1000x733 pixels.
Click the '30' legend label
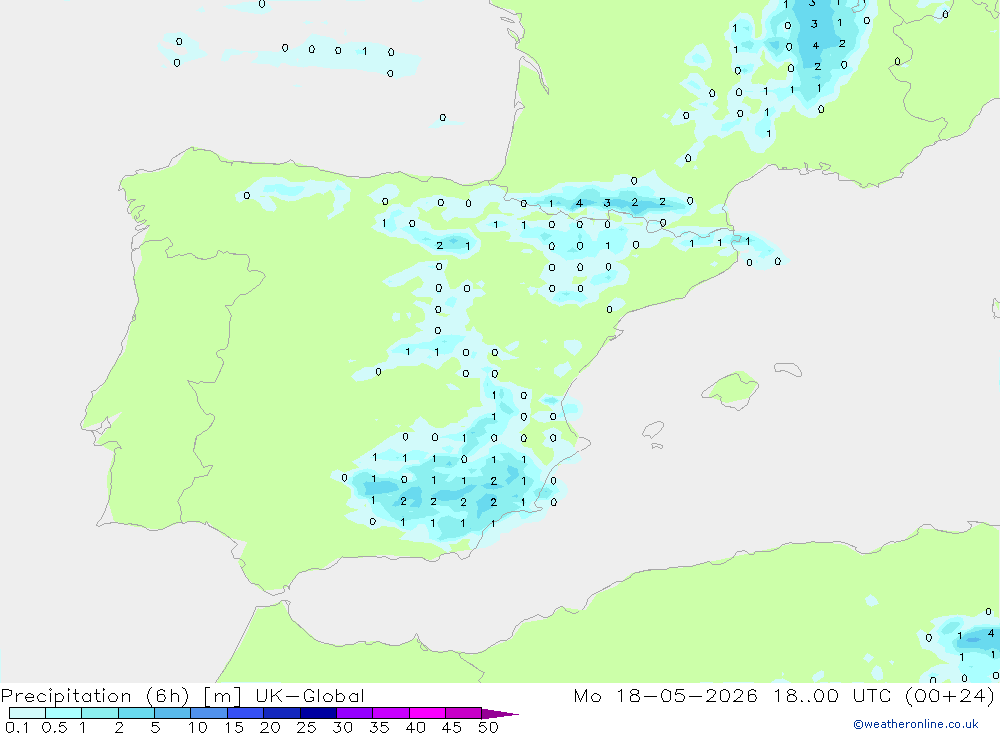[x=343, y=727]
